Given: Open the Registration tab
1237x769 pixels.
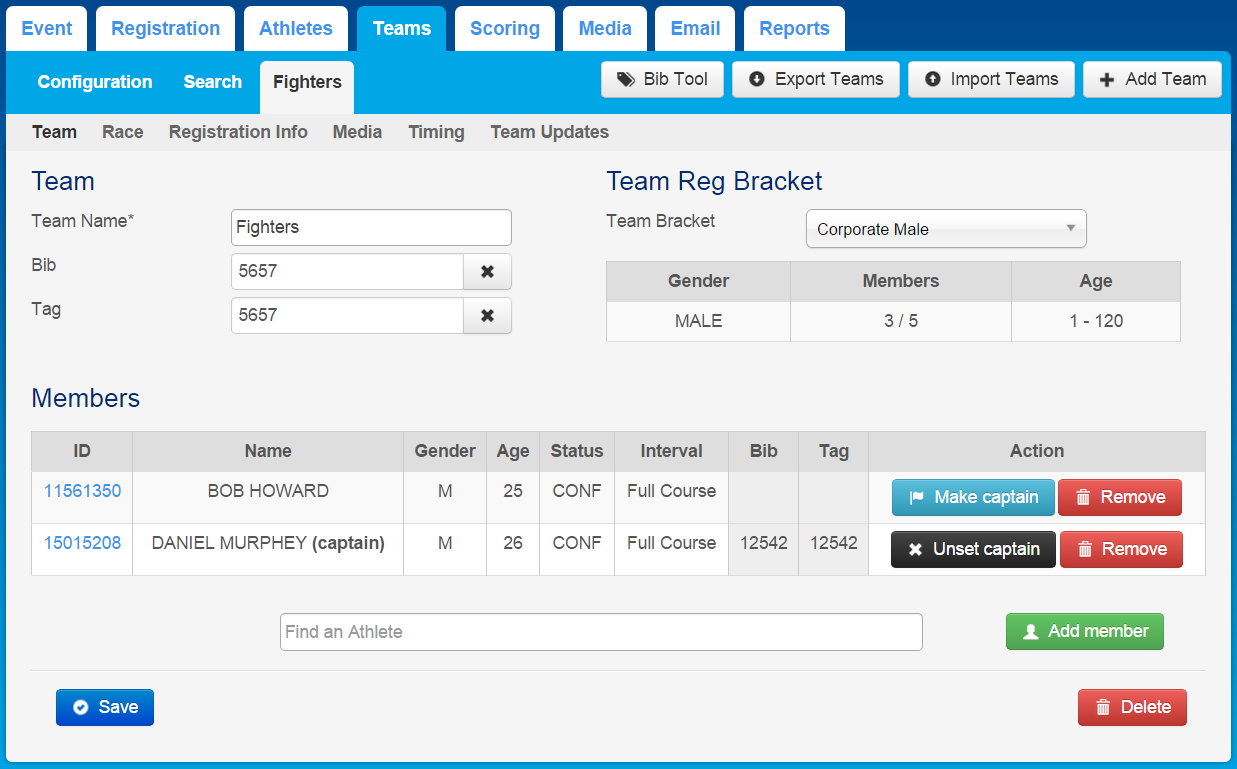Looking at the screenshot, I should [x=165, y=28].
